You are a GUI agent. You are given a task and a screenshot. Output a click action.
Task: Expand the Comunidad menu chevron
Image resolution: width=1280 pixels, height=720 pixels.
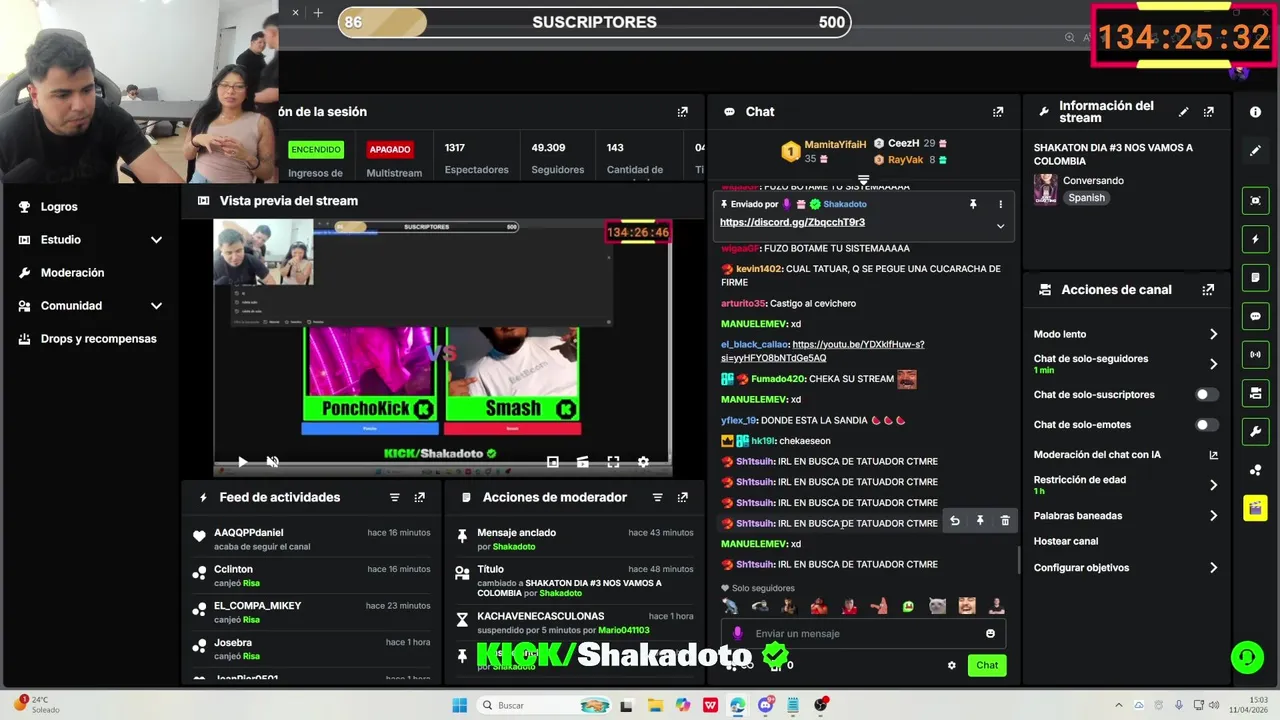click(x=156, y=306)
